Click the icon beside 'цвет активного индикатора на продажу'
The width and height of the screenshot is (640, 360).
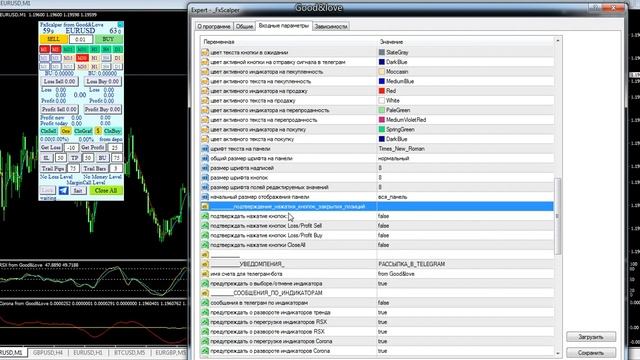click(x=205, y=91)
